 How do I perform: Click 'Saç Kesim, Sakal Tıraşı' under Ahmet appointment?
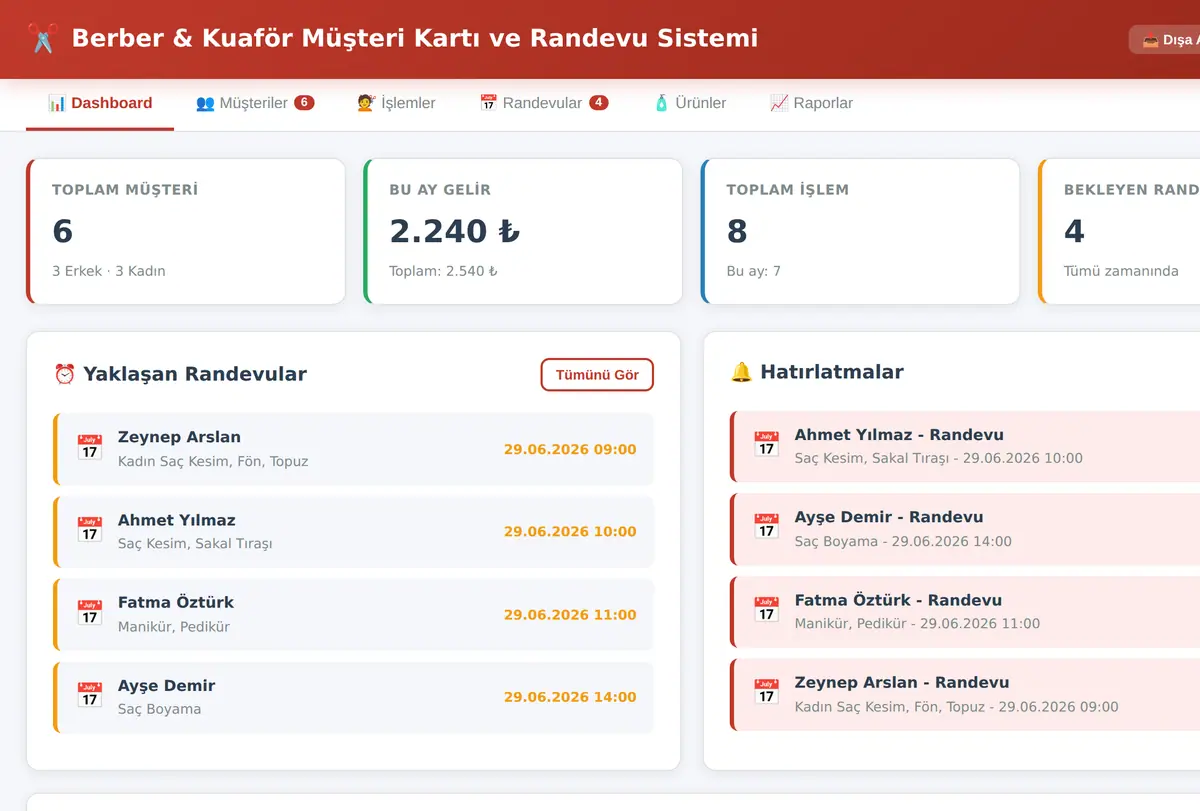195,544
